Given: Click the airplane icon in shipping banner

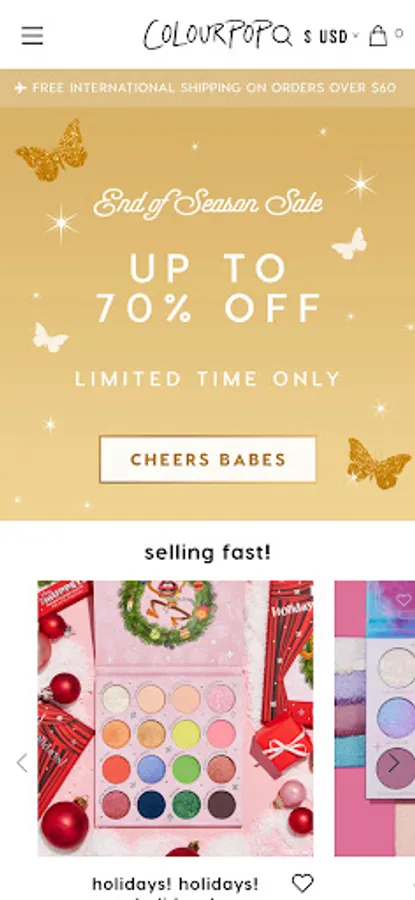Looking at the screenshot, I should (21, 88).
